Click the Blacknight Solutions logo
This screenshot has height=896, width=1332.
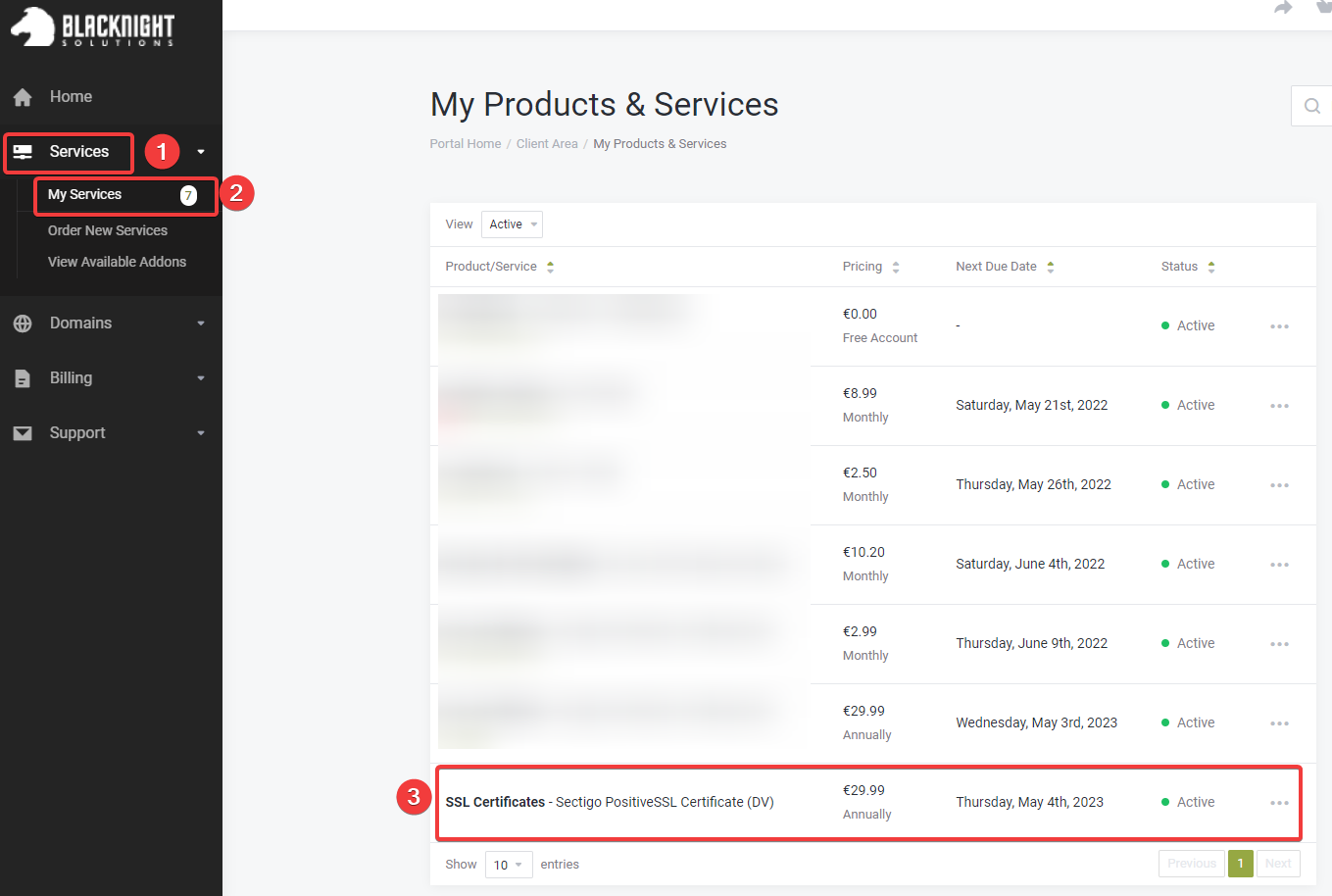click(92, 27)
